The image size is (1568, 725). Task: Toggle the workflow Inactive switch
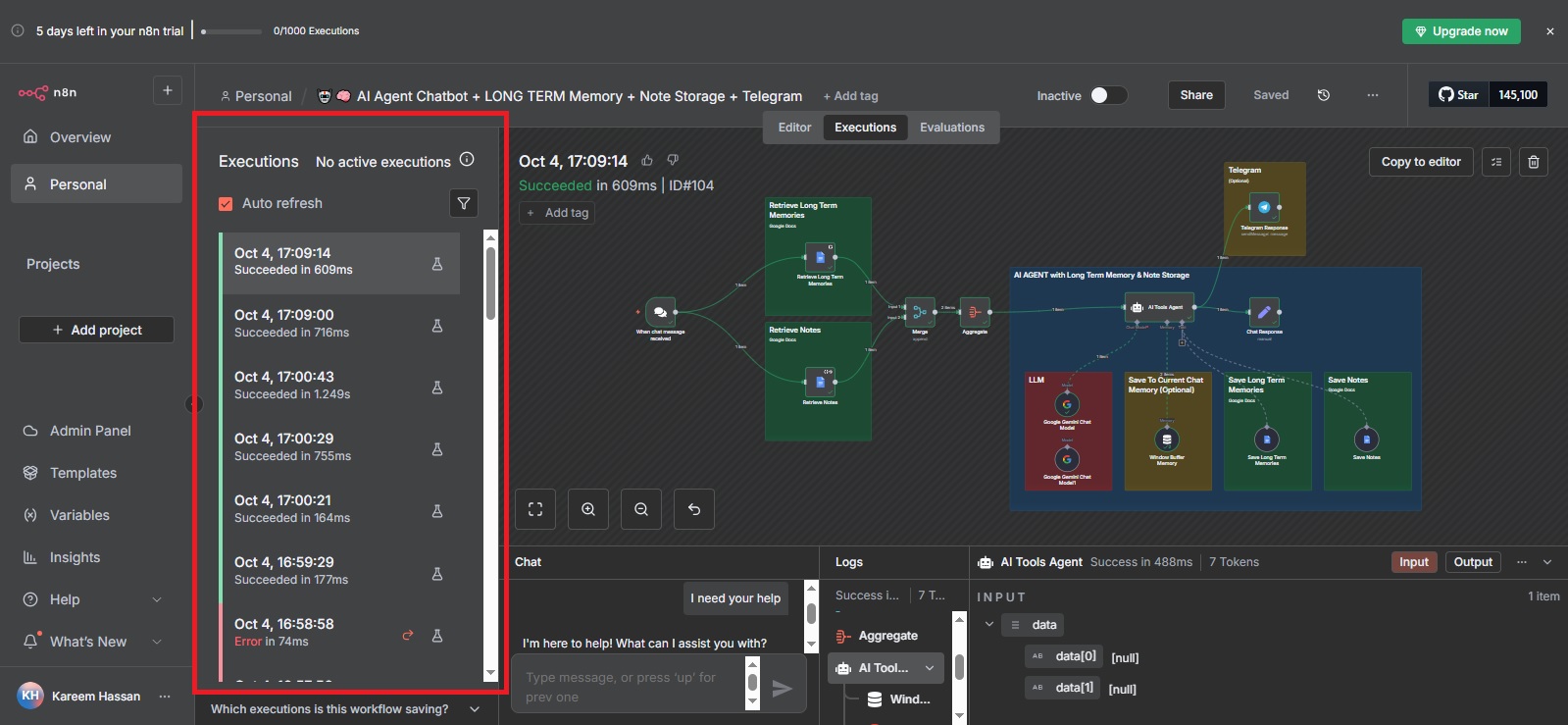click(x=1108, y=95)
